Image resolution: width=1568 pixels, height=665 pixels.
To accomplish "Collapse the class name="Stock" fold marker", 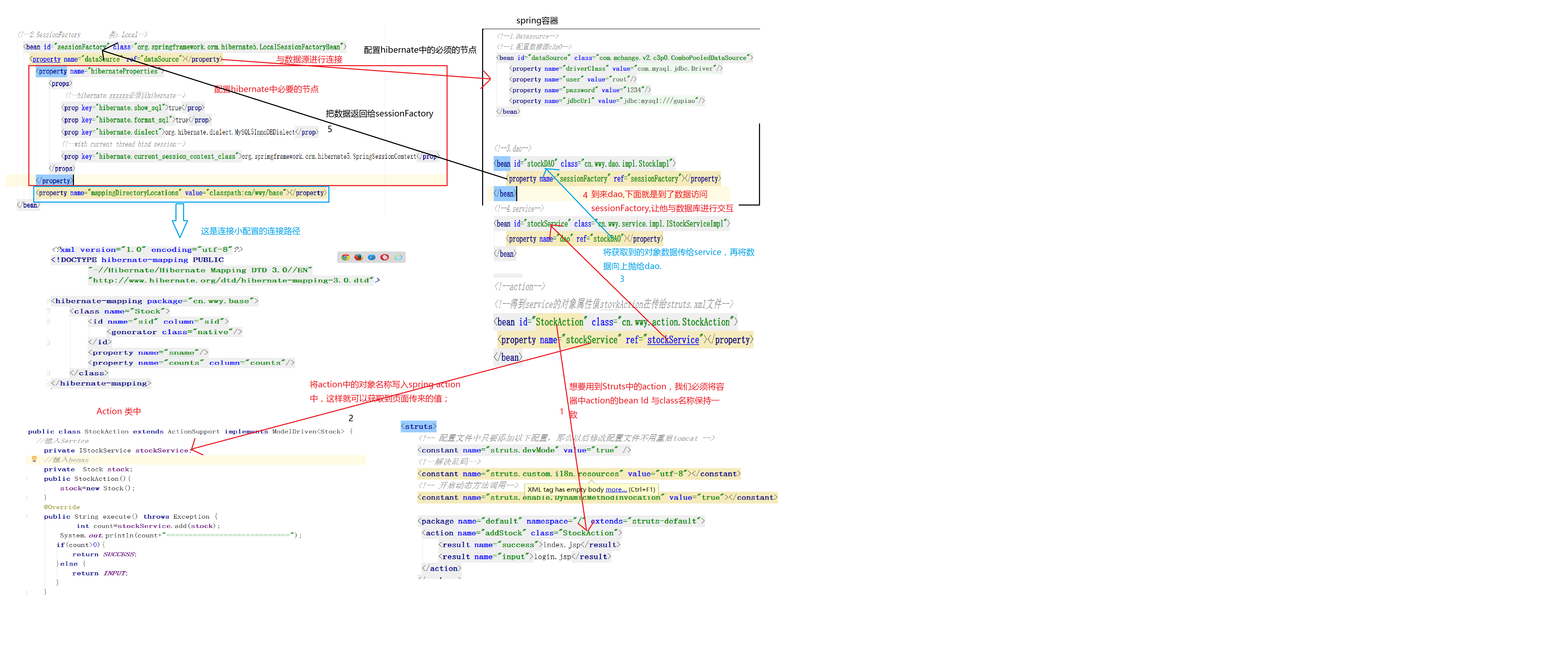I will point(48,311).
